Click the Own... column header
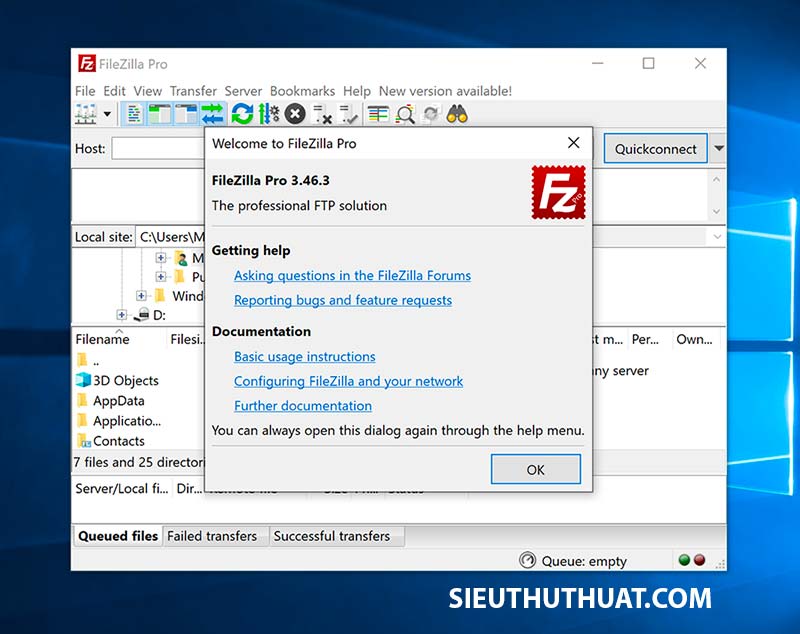The height and width of the screenshot is (634, 800). (x=695, y=339)
